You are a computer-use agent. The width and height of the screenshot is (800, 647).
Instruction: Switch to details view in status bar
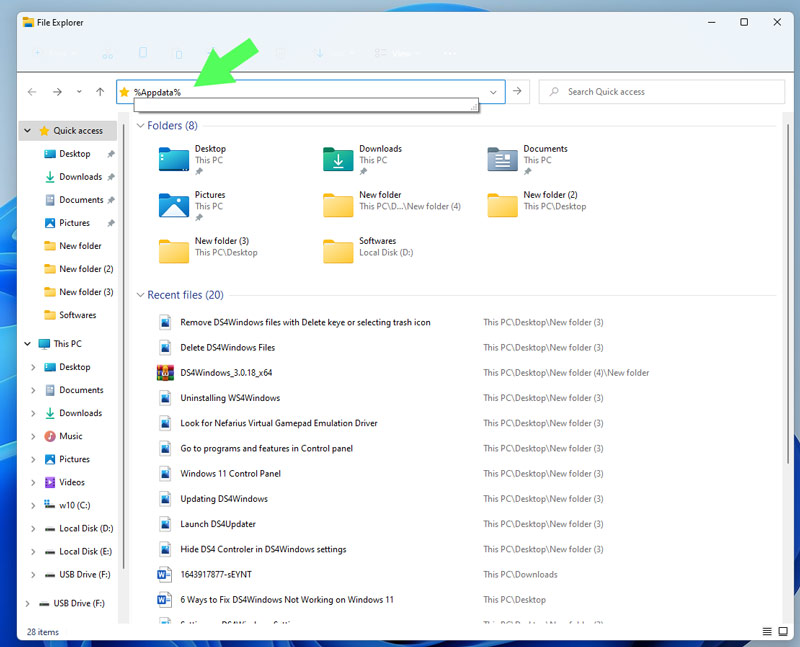tap(767, 632)
